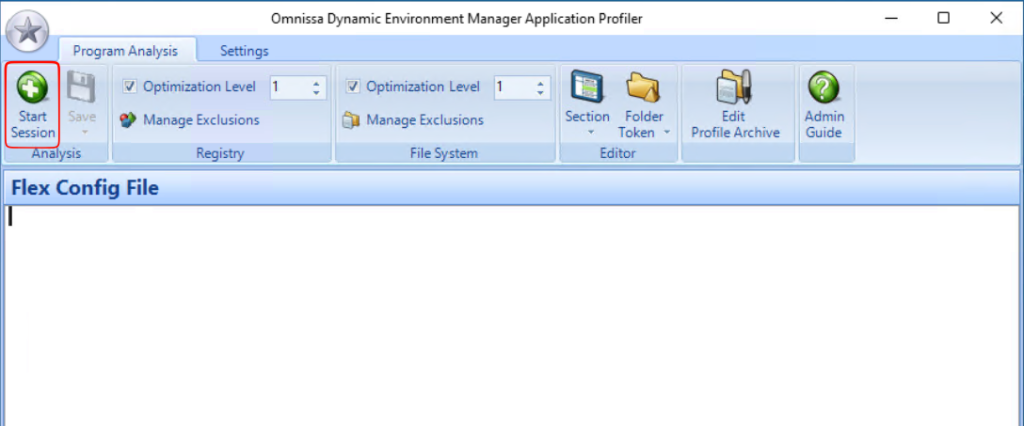Expand the Save dropdown arrow
Image resolution: width=1024 pixels, height=426 pixels.
[83, 133]
